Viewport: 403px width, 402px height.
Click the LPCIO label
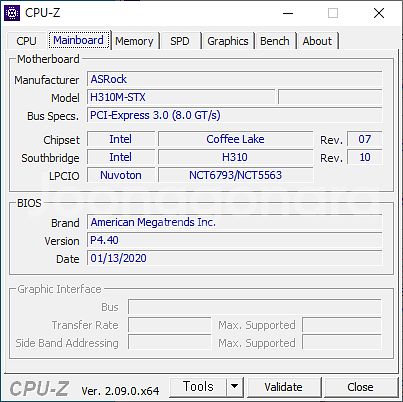coord(64,176)
